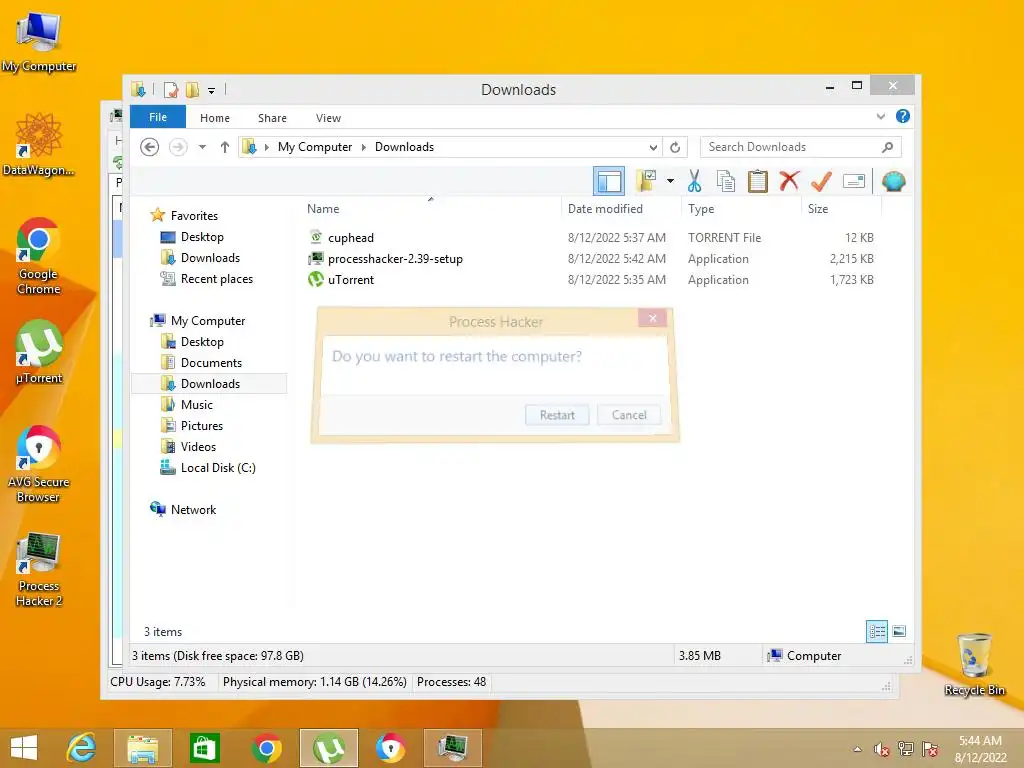Click the Rename toolbar icon

coord(854,181)
